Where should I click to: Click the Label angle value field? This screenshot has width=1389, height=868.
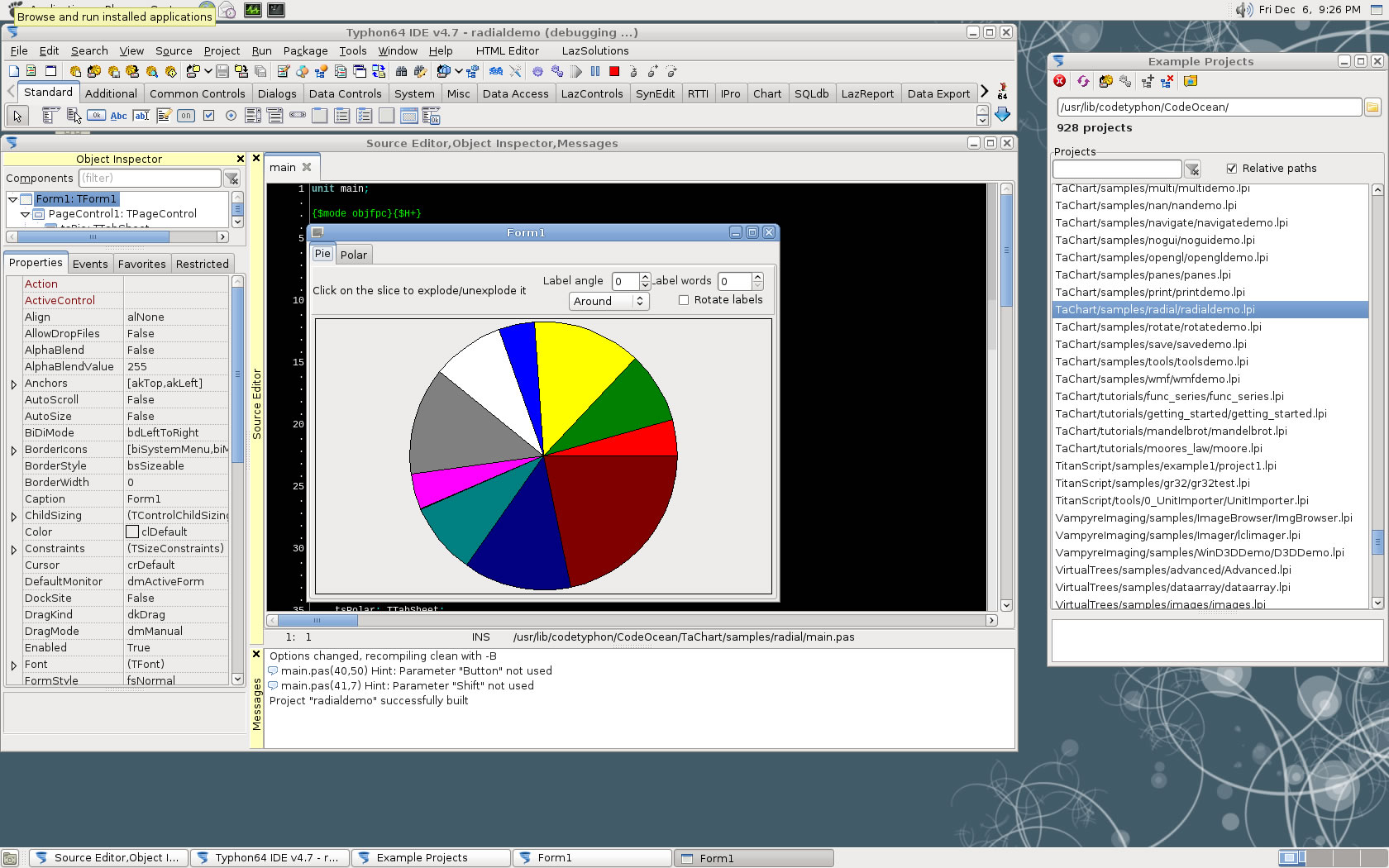coord(626,281)
